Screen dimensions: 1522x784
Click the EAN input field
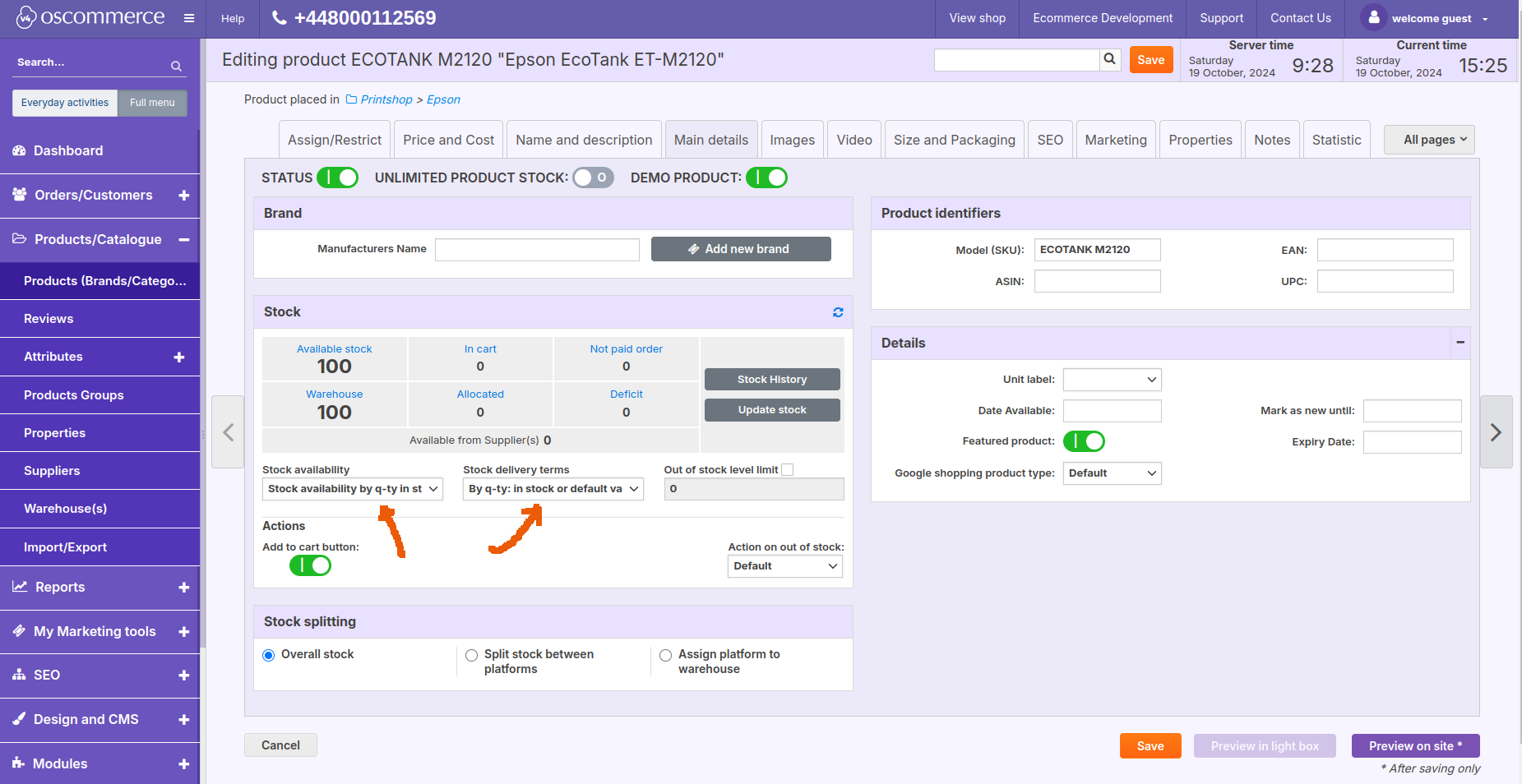1385,250
